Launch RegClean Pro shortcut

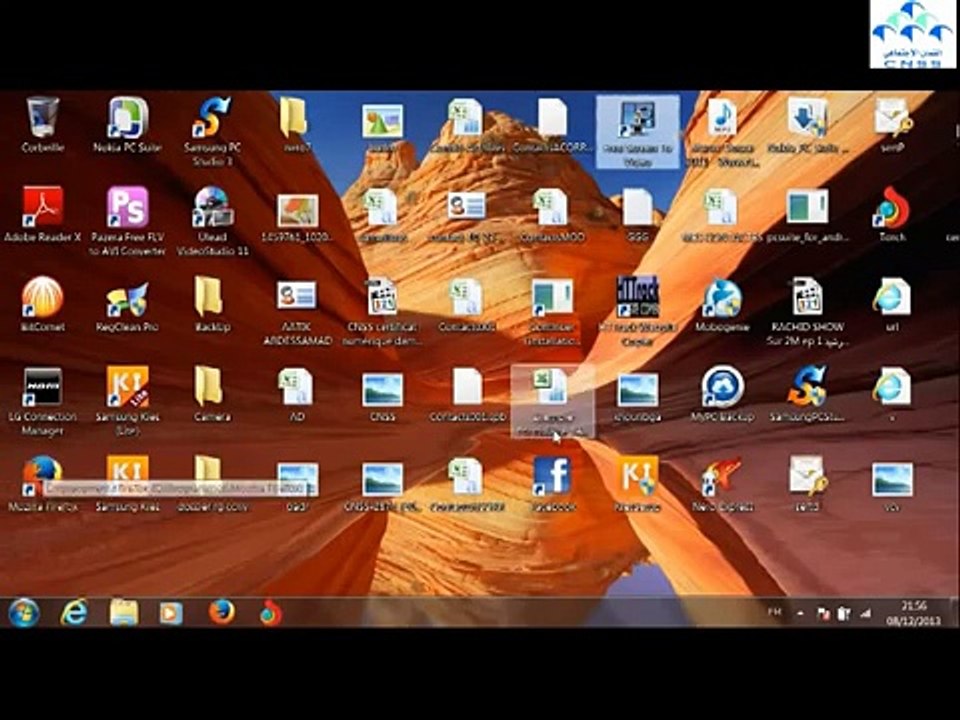127,304
